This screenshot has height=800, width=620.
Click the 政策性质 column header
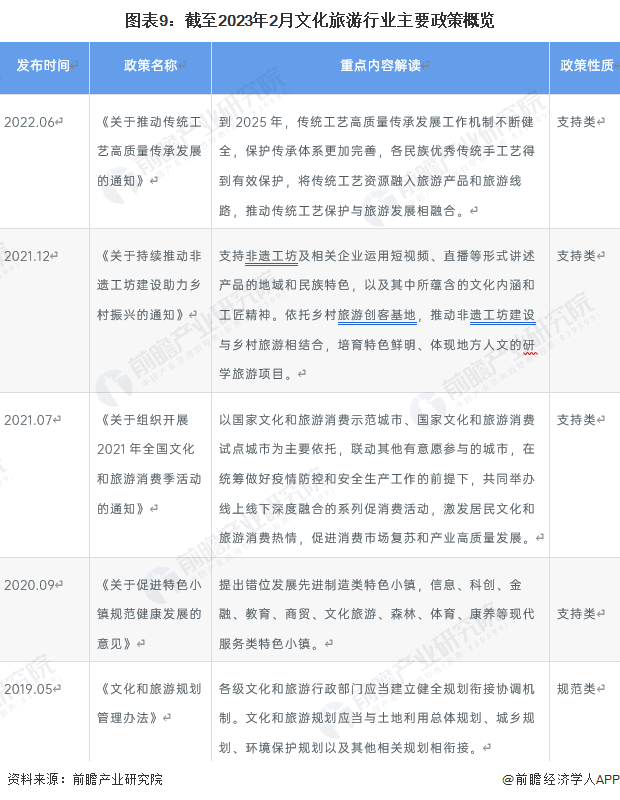[x=585, y=66]
